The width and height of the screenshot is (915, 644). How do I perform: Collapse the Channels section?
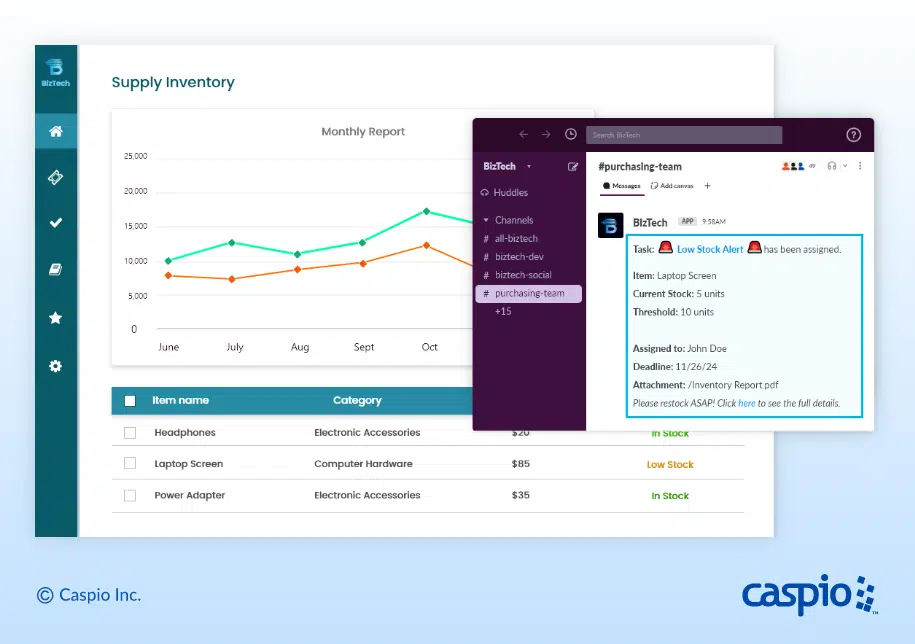coord(486,220)
